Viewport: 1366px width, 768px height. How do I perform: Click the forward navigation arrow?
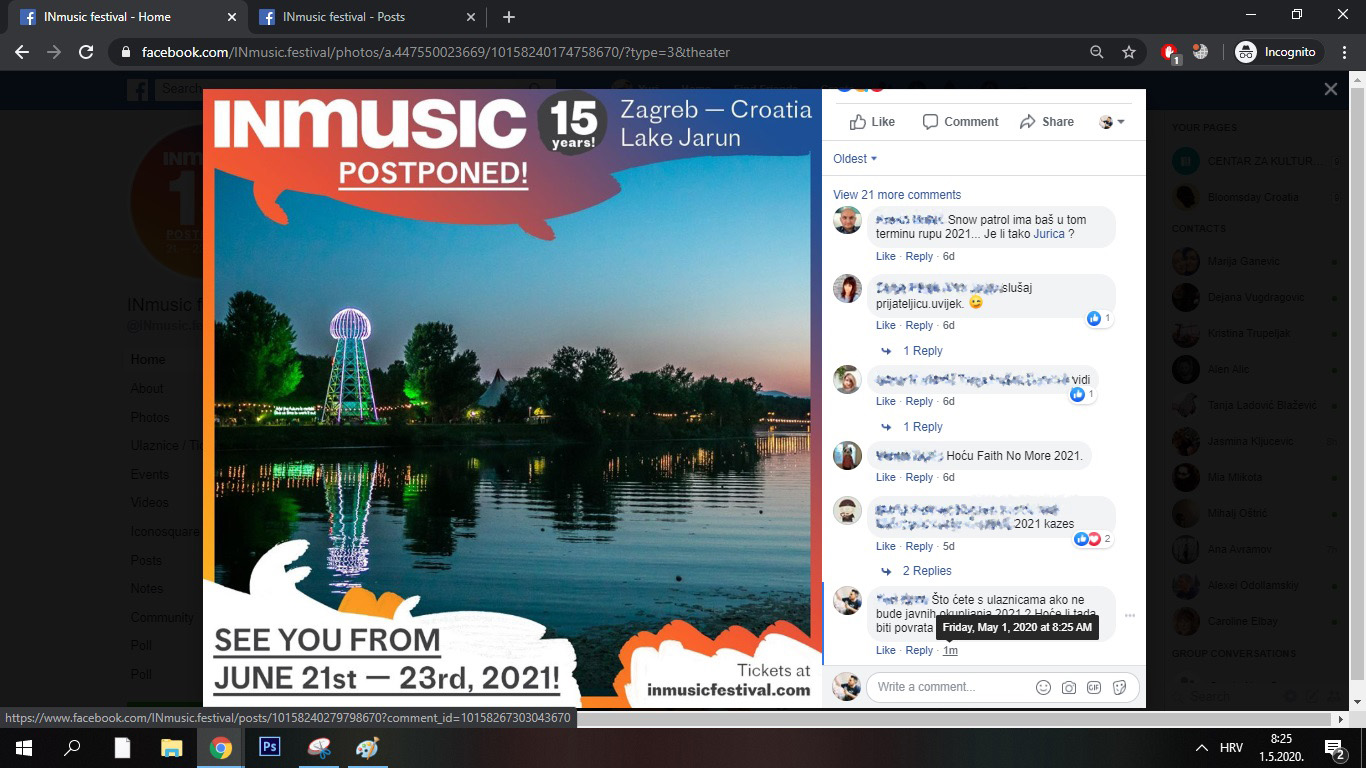point(54,52)
